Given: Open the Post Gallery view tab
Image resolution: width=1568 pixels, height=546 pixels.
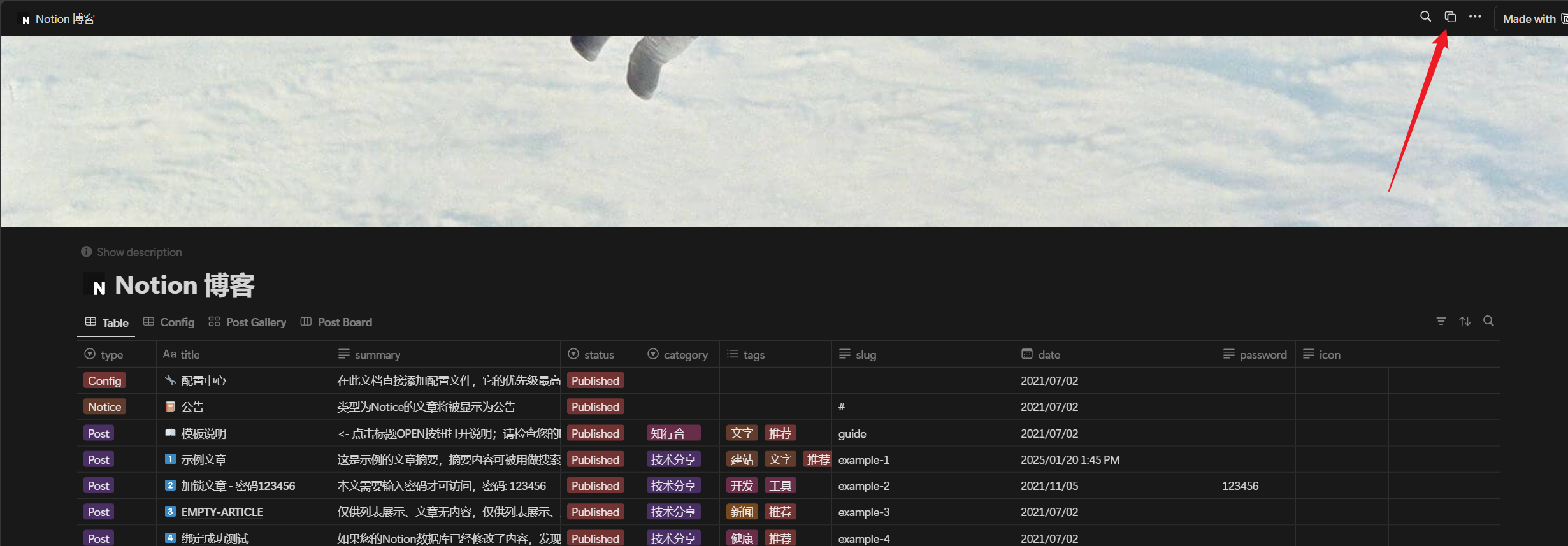Looking at the screenshot, I should (247, 322).
